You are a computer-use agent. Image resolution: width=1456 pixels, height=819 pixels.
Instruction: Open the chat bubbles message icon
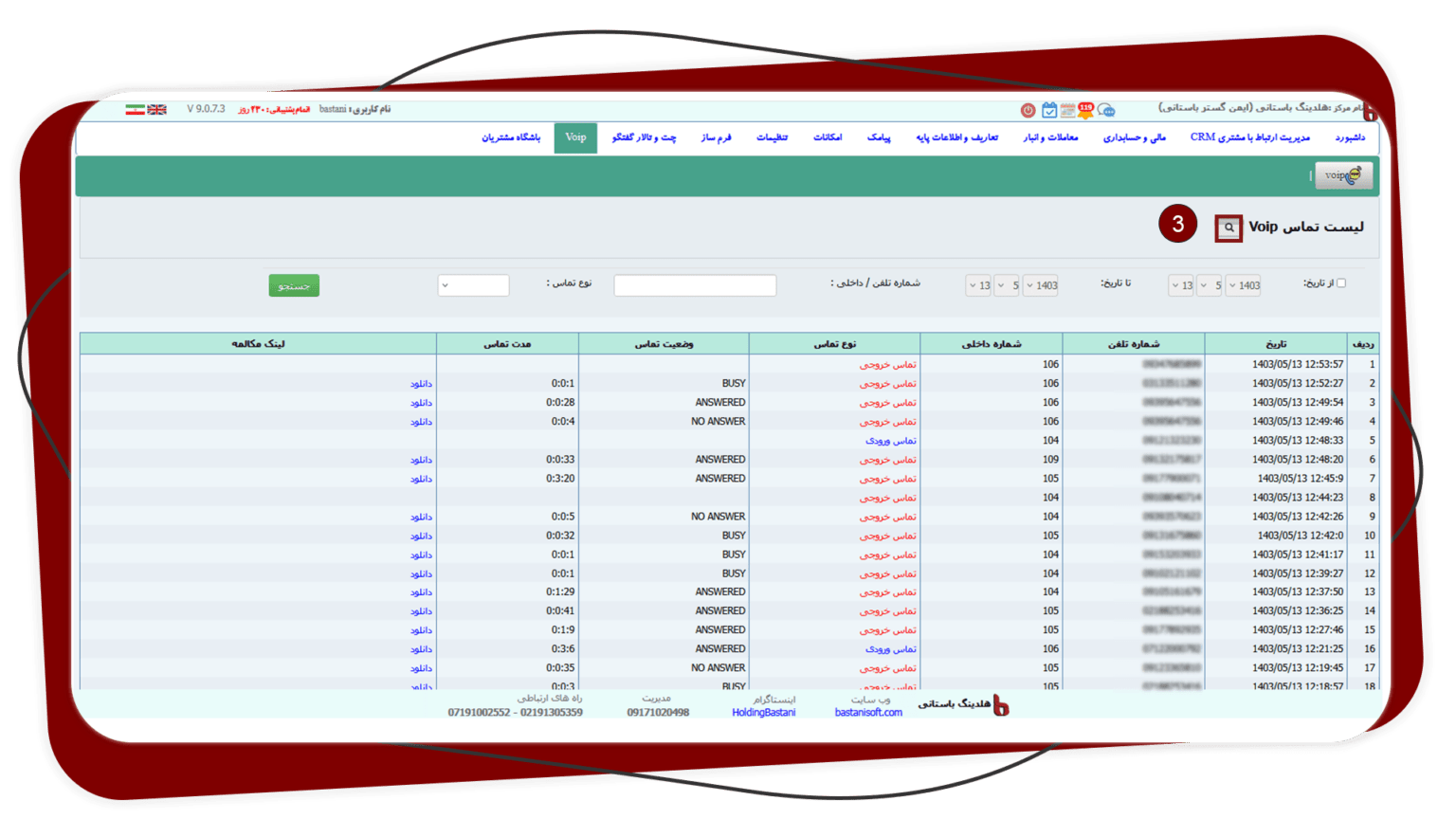pos(1106,110)
